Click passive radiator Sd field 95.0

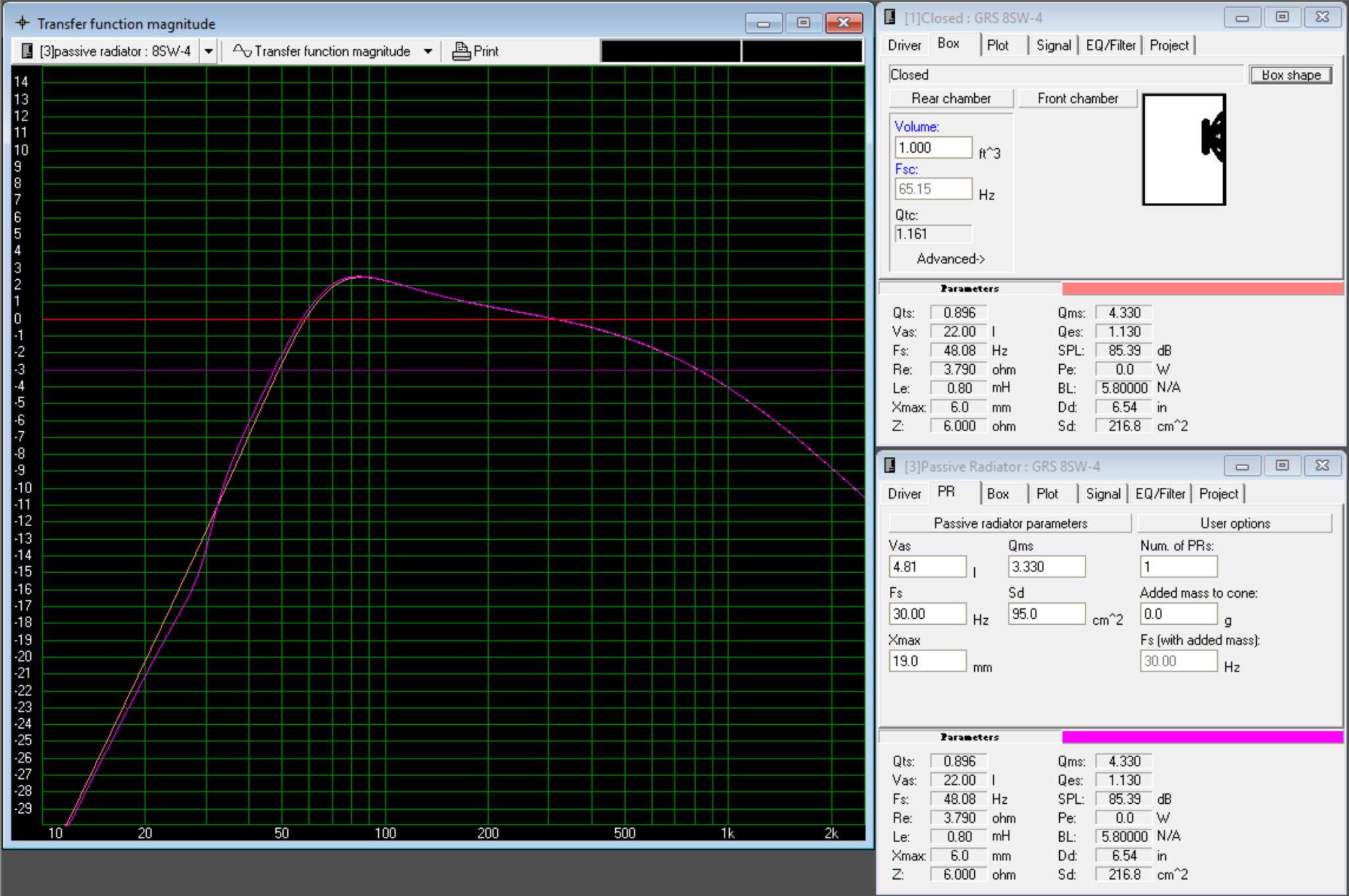pyautogui.click(x=1047, y=614)
